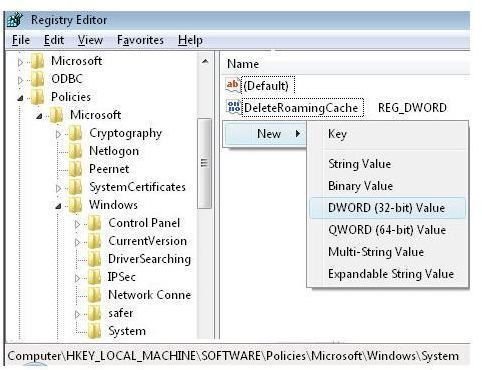This screenshot has height=370, width=482.
Task: Collapse the Policies key
Action: (x=21, y=98)
